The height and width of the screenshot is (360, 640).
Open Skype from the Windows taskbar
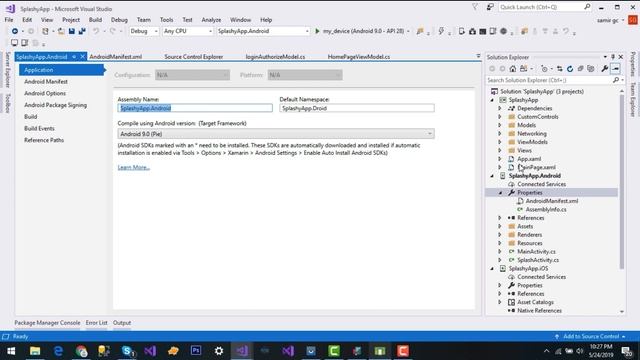click(x=127, y=351)
